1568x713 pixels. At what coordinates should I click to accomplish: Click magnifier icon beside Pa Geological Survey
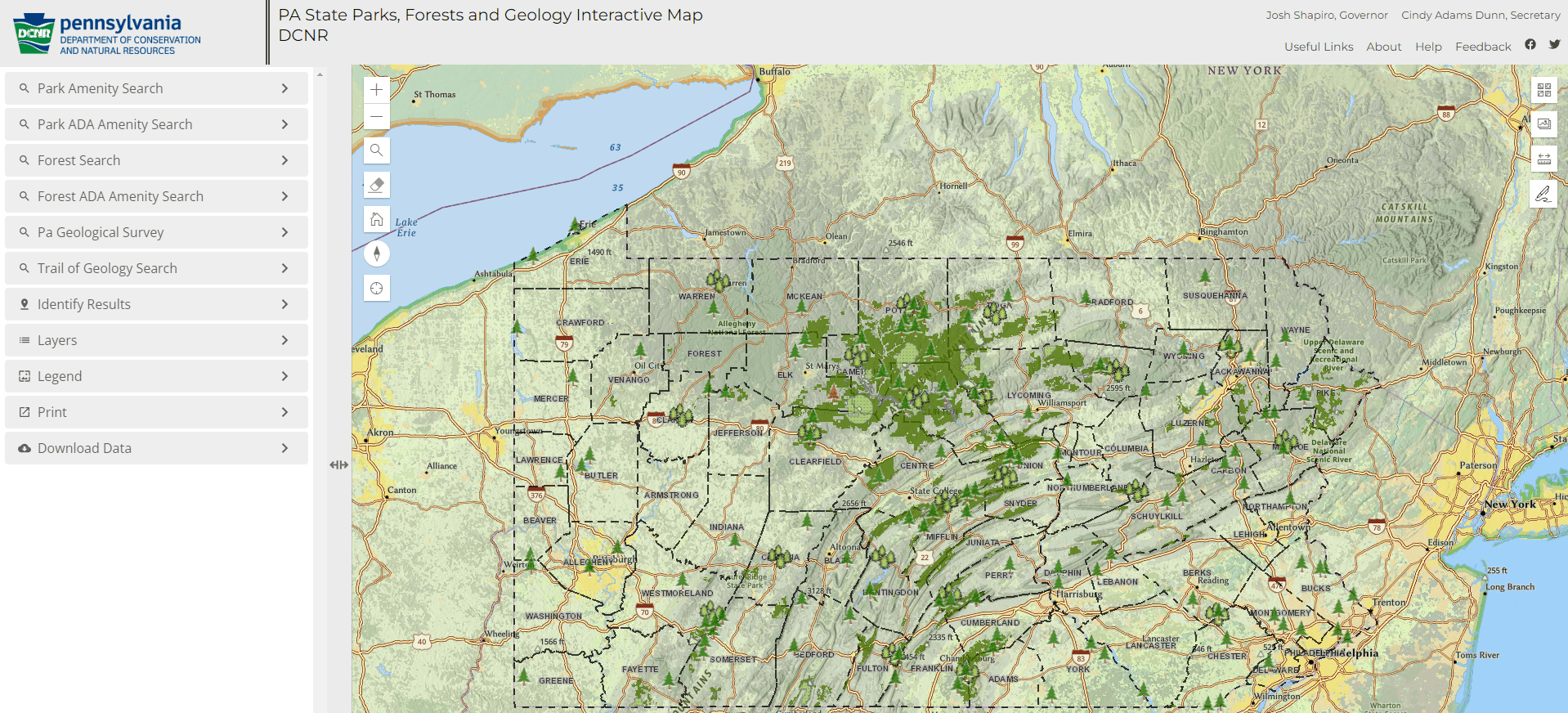pos(25,232)
